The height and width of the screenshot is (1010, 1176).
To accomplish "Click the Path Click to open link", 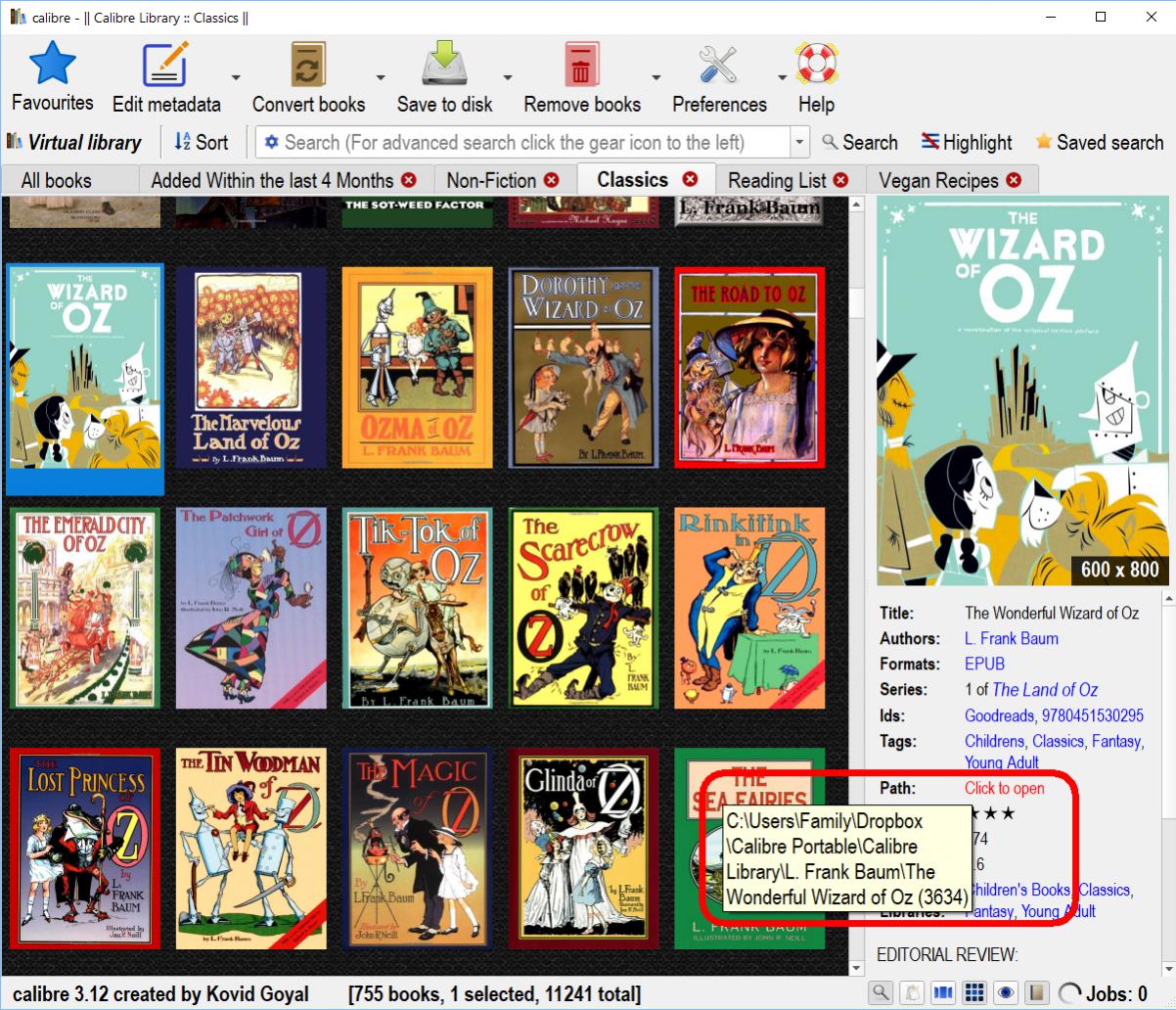I will pos(1005,788).
